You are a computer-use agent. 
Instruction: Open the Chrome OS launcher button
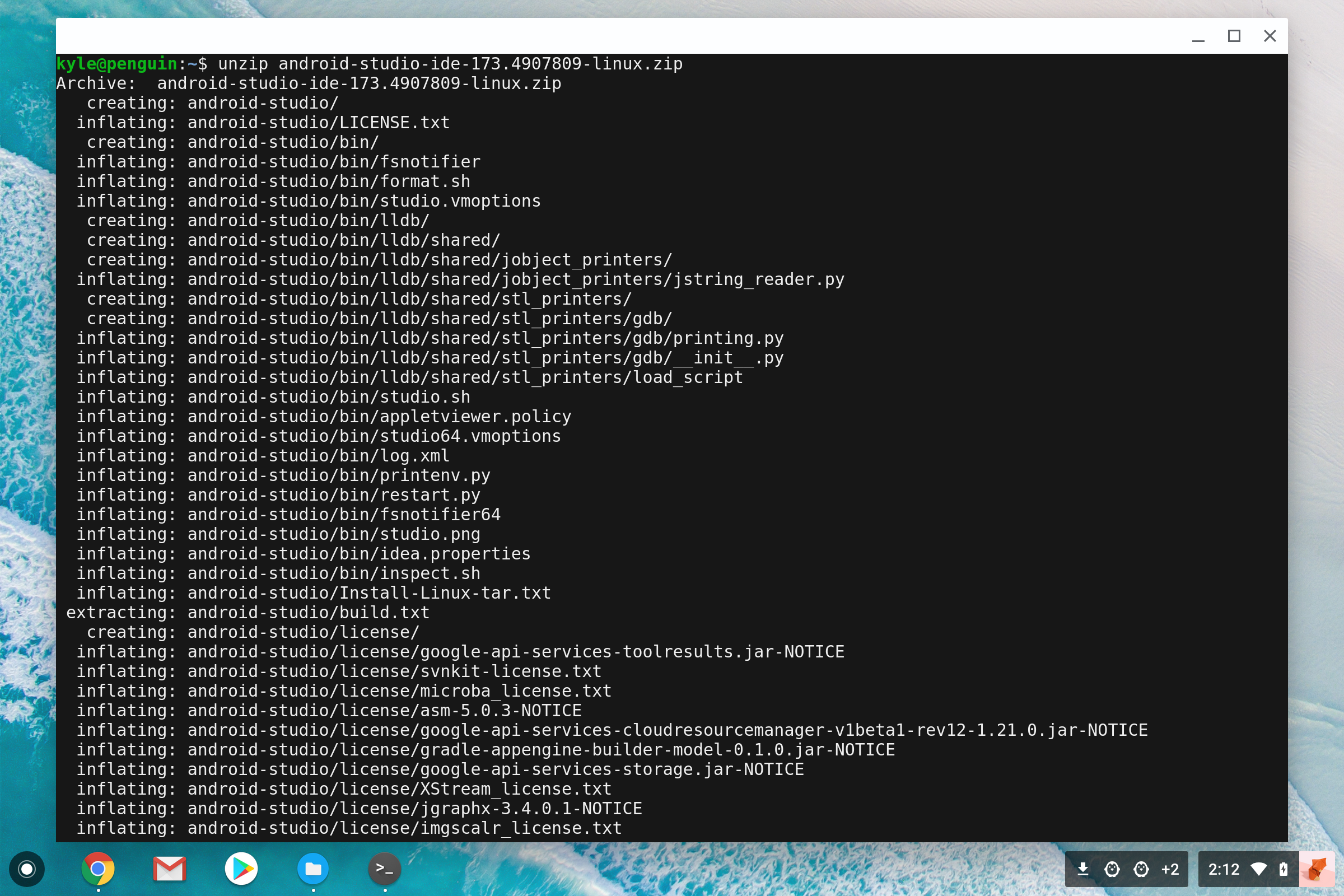26,869
